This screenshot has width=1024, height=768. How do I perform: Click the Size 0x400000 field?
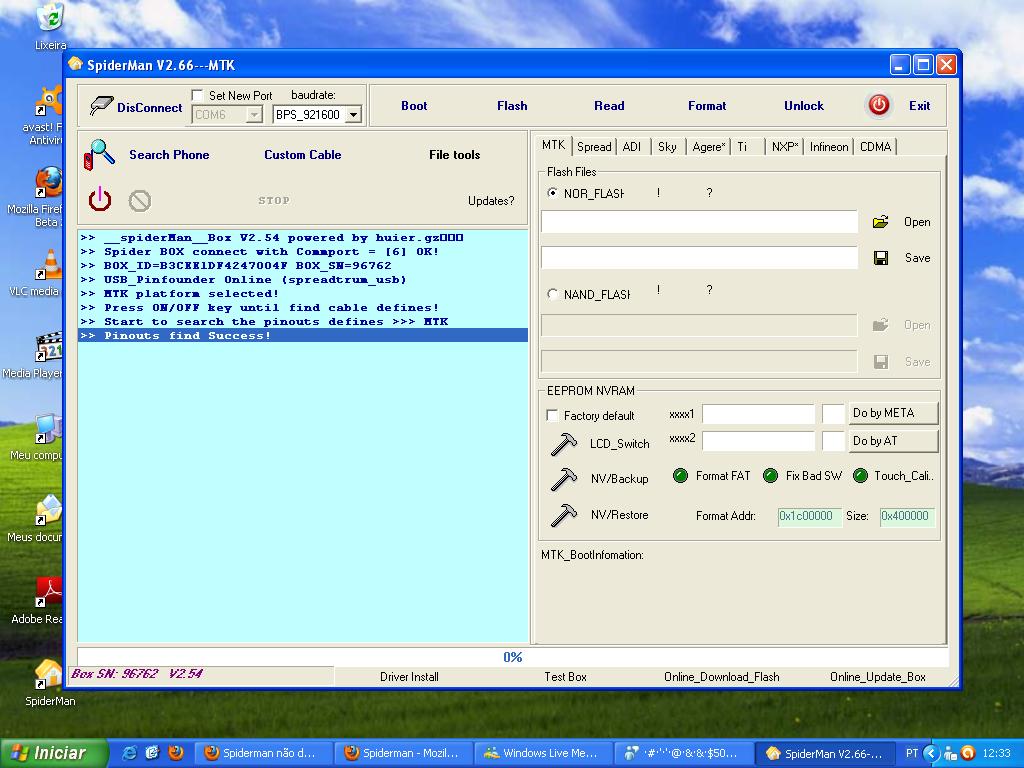[907, 516]
